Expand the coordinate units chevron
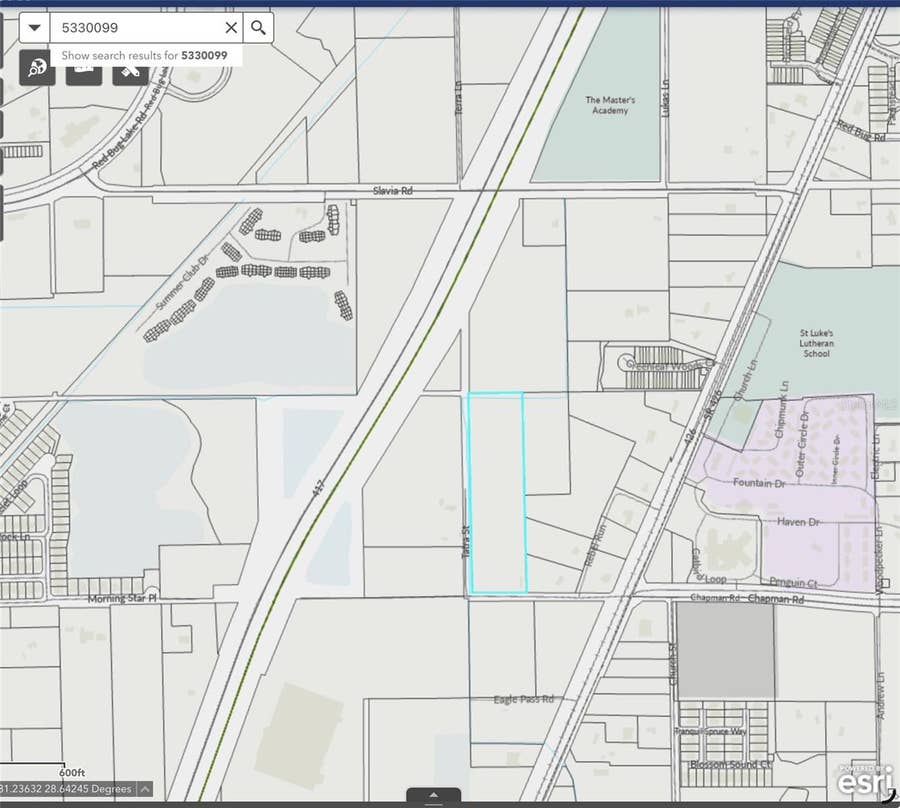Viewport: 900px width, 808px height. pos(145,789)
